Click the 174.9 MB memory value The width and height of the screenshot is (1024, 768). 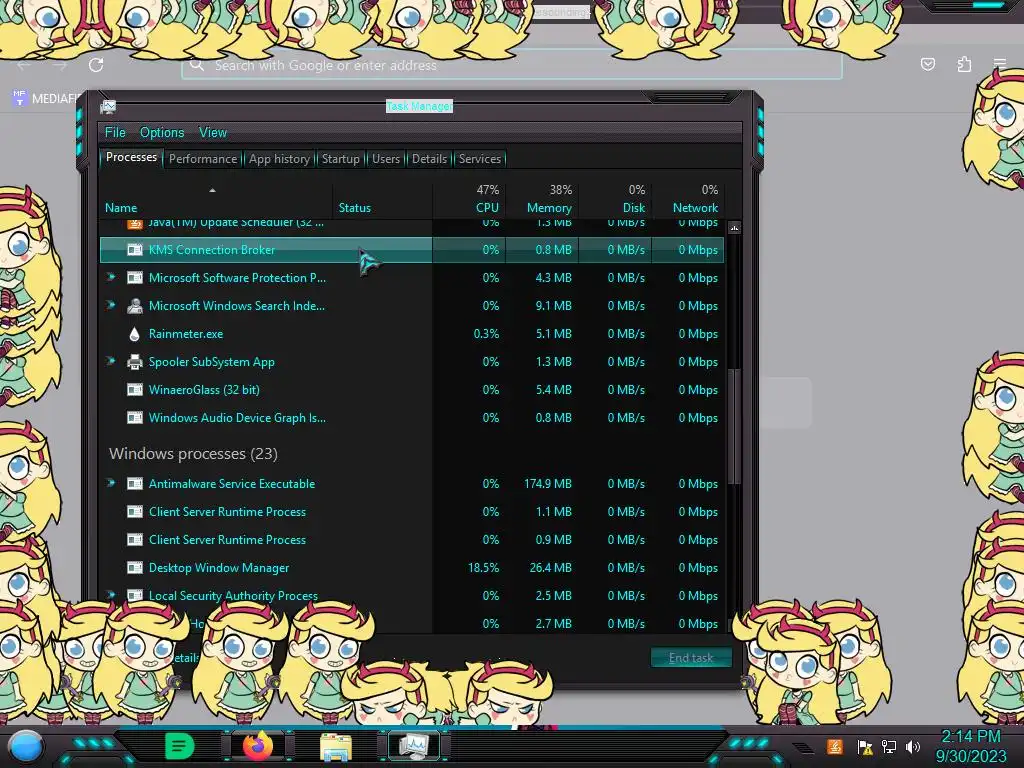tap(547, 484)
